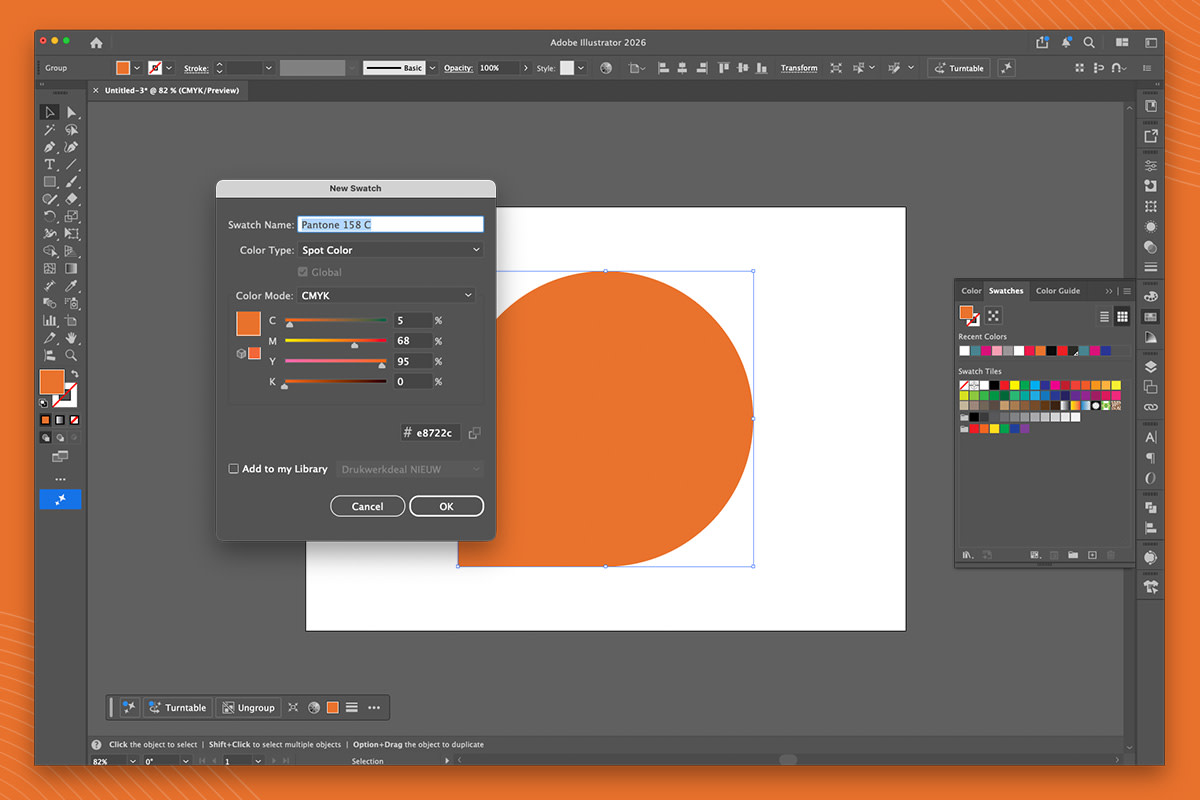Select the Selection tool (black arrow)
Viewport: 1200px width, 800px height.
click(x=49, y=112)
